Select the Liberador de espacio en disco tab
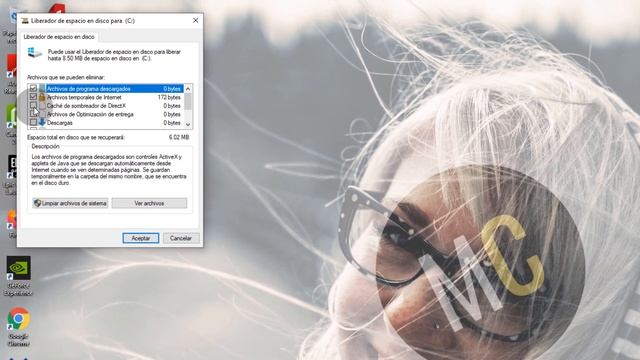The width and height of the screenshot is (640, 360). [59, 37]
